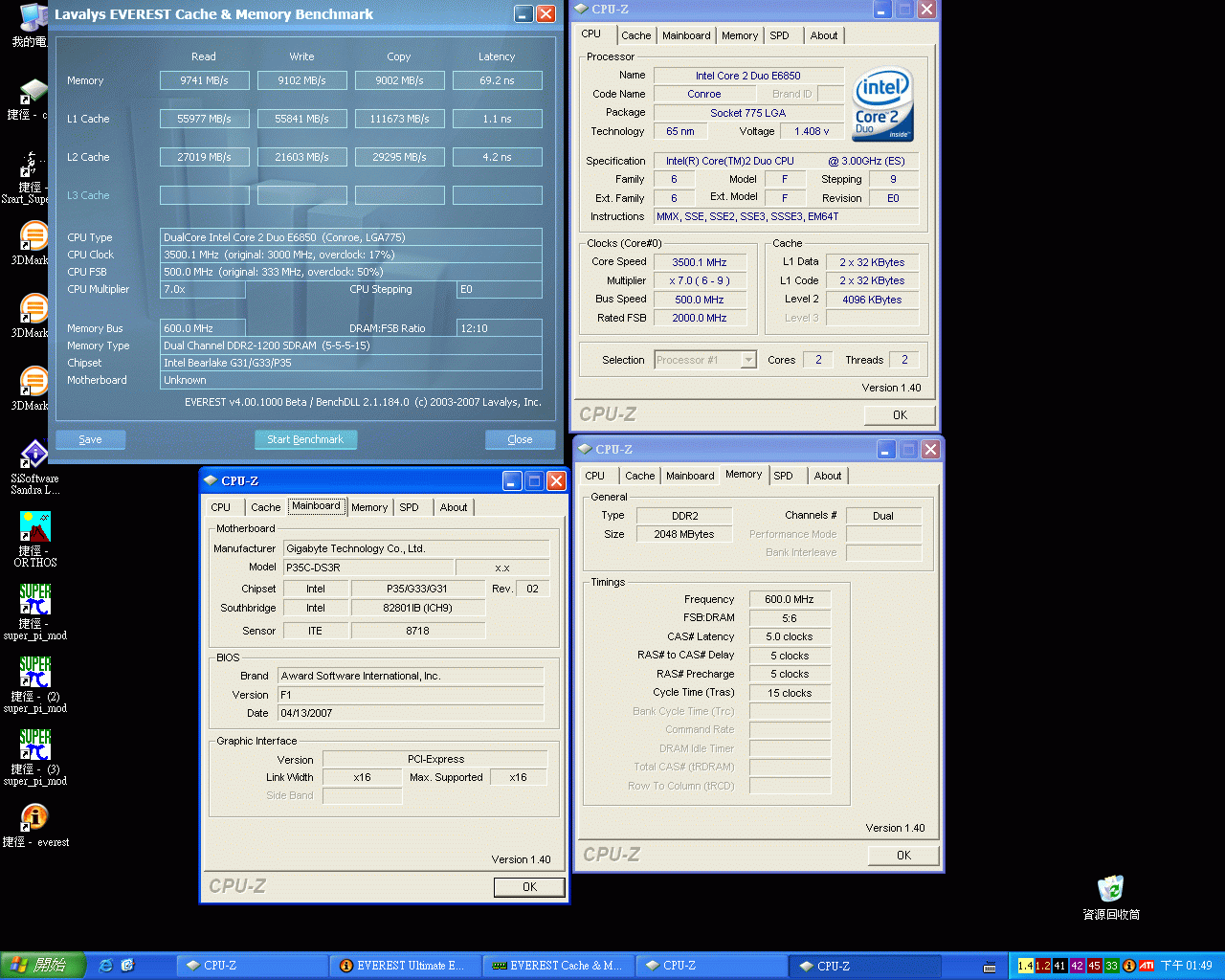Click the Close button in EVEREST benchmark

pos(520,439)
